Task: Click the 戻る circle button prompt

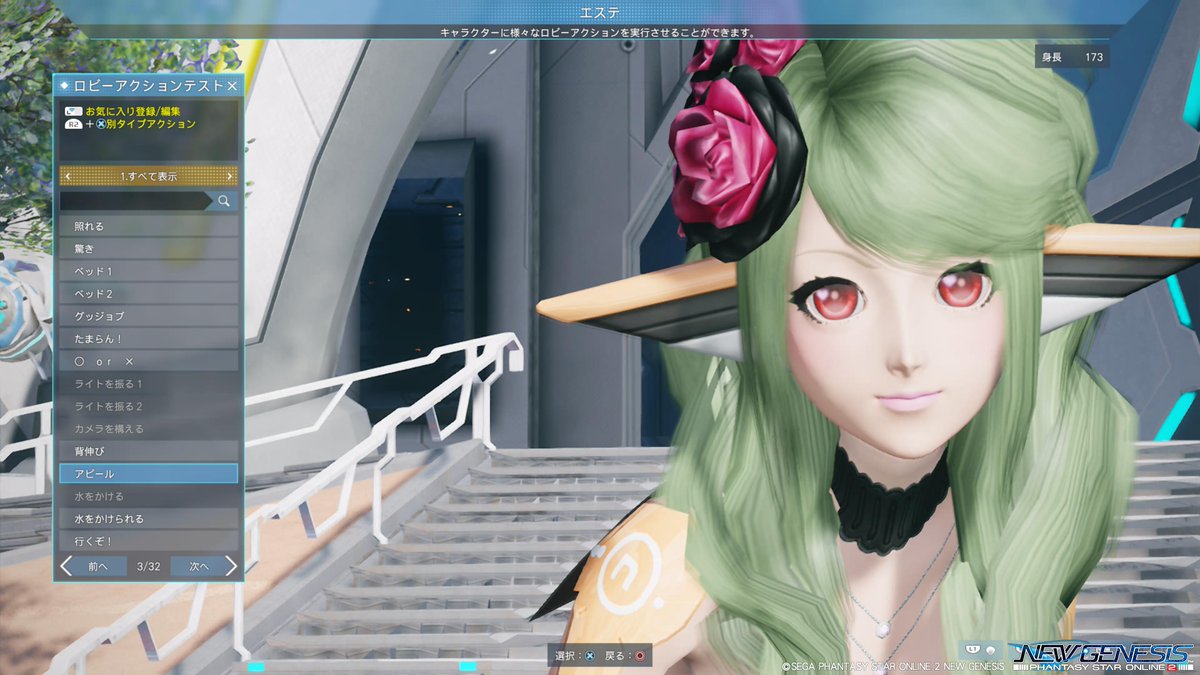Action: point(624,655)
